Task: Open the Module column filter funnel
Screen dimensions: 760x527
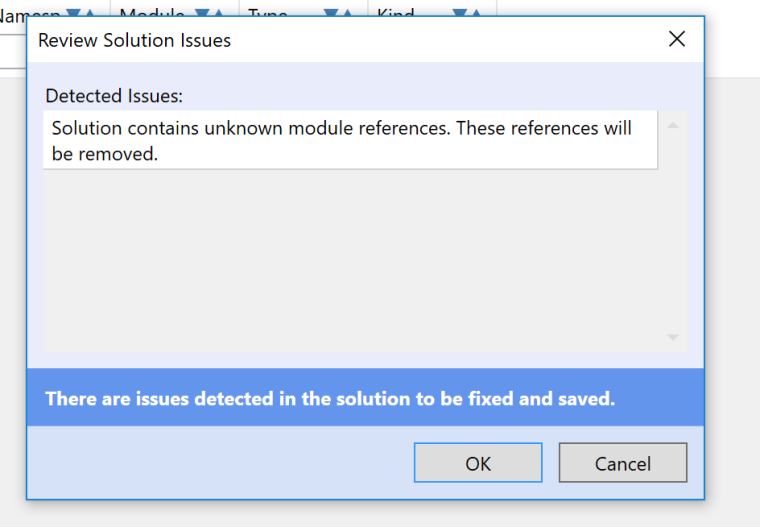Action: click(x=202, y=12)
